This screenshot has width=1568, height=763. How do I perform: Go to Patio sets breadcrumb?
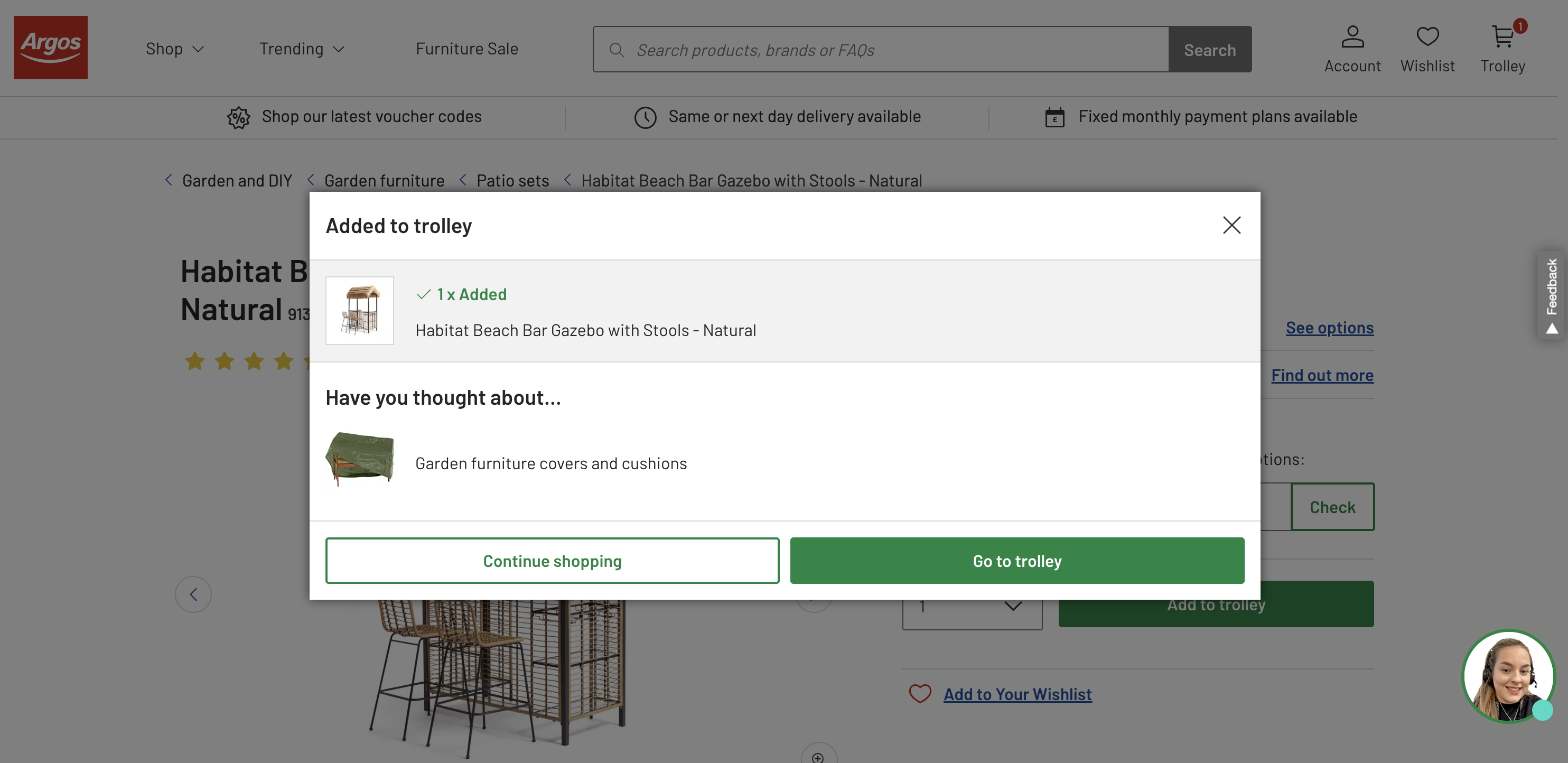click(x=512, y=181)
